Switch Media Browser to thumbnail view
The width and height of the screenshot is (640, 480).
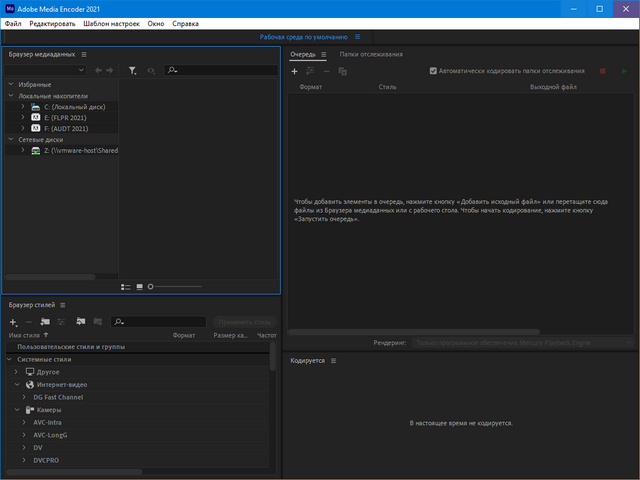coord(140,286)
